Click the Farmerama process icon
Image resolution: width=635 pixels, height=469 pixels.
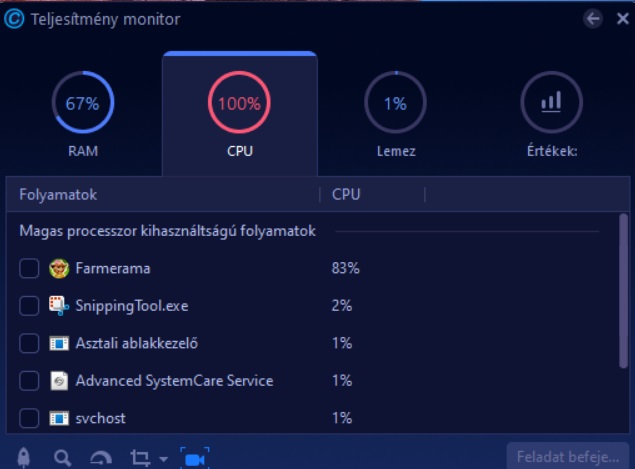59,269
